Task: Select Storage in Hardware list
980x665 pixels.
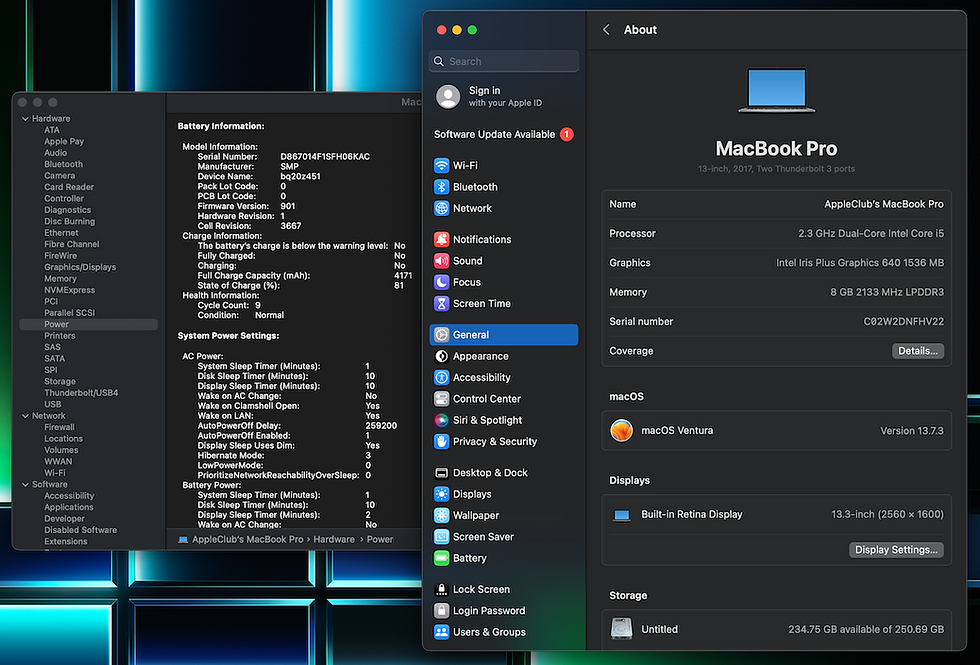Action: coord(59,381)
